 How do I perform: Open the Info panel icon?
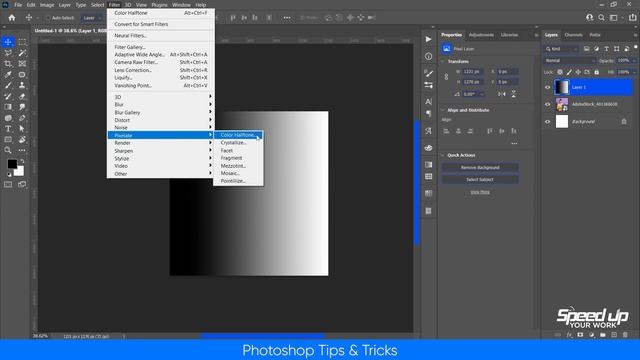click(428, 56)
